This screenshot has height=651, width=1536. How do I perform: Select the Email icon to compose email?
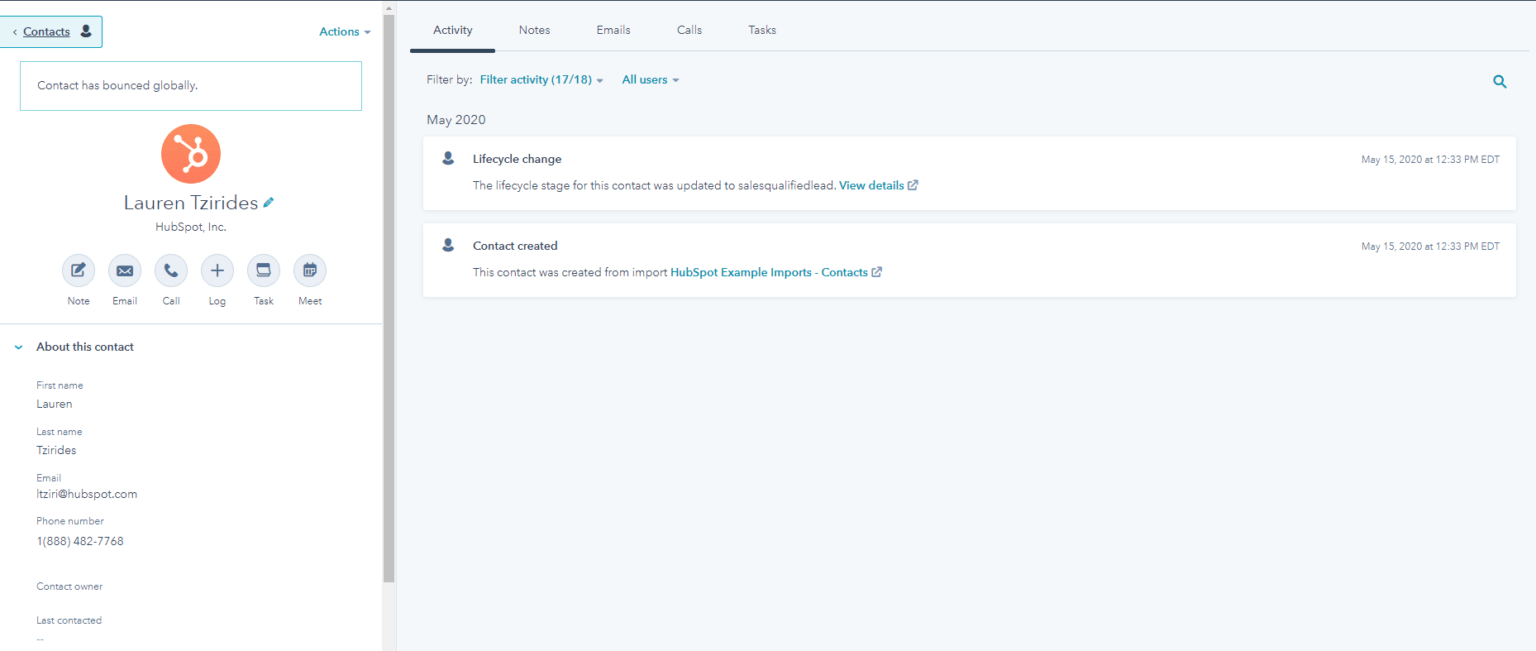[x=124, y=270]
